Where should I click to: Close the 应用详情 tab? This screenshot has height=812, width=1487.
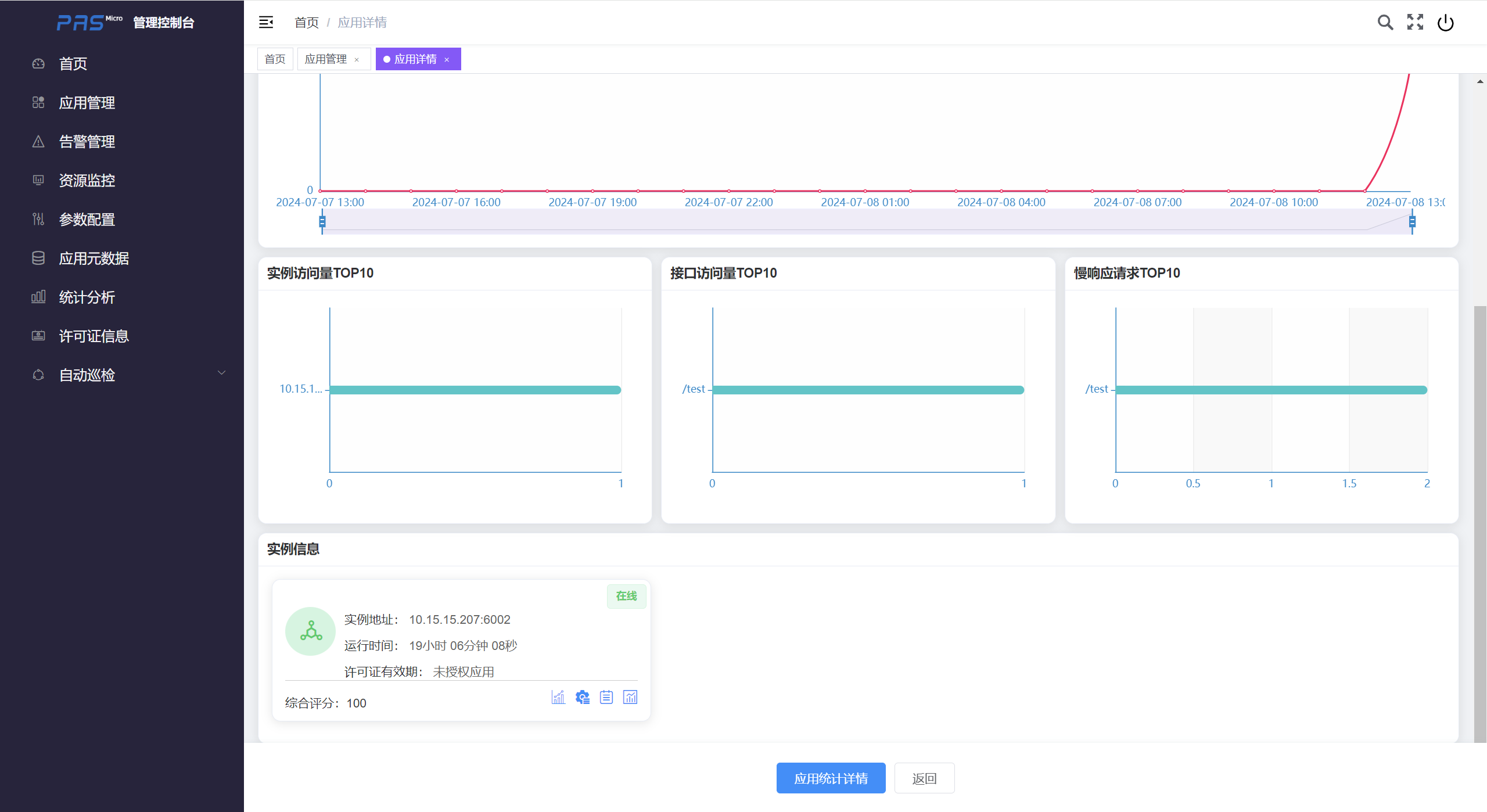pos(447,60)
